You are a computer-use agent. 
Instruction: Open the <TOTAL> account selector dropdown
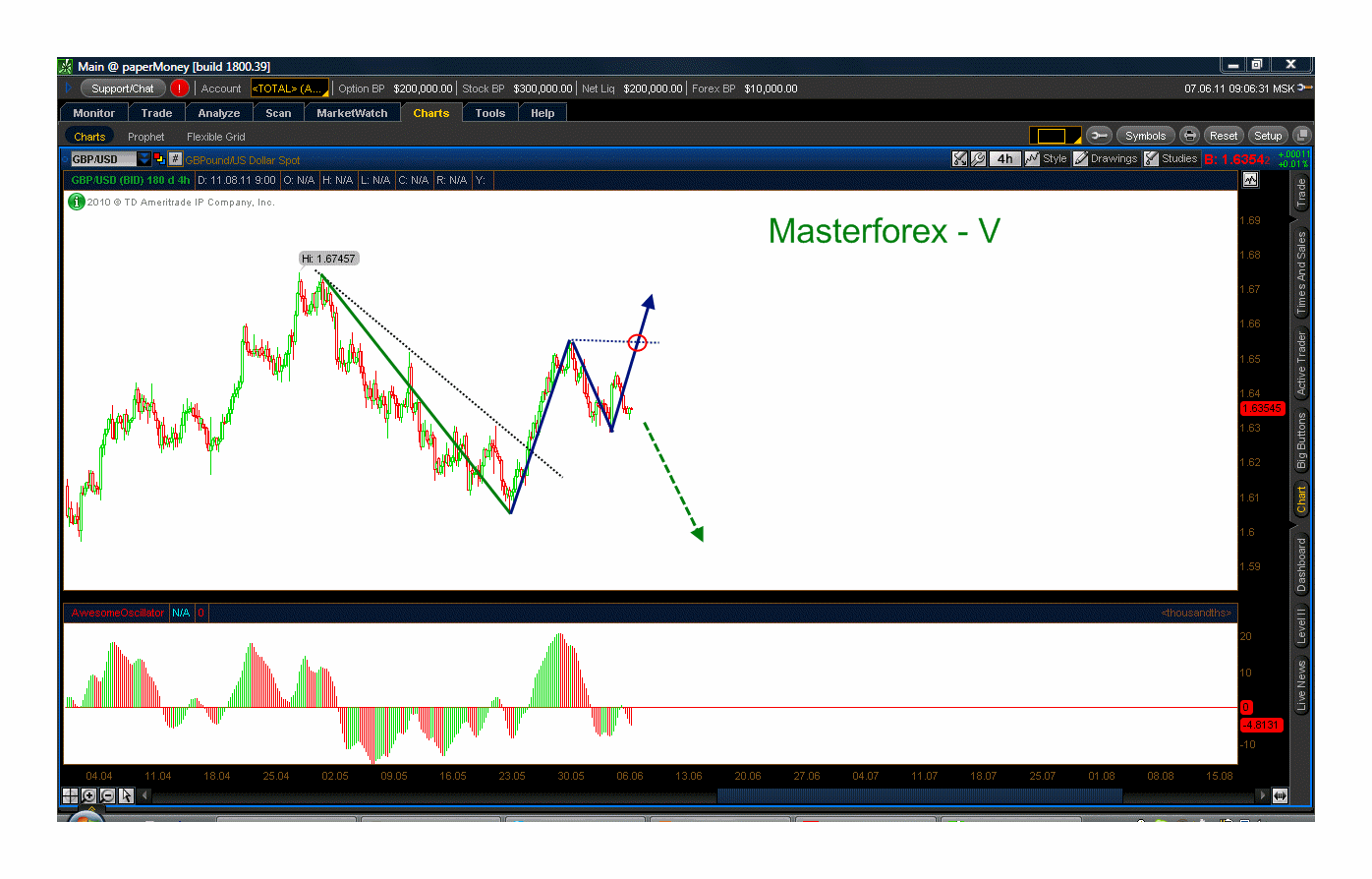pos(290,88)
